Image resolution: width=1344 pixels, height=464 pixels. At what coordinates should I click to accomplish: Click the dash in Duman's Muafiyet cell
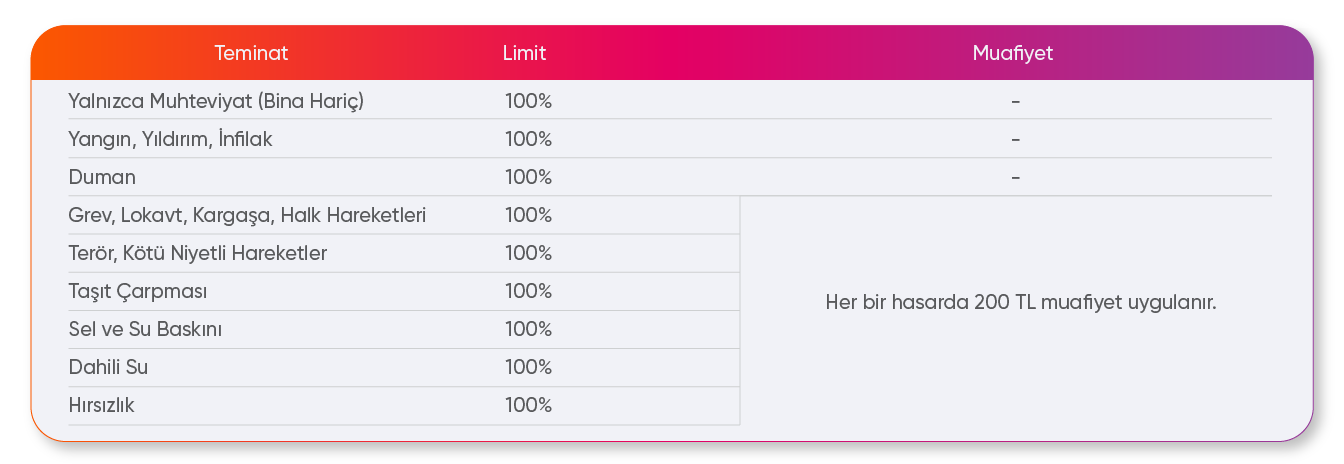coord(1015,177)
